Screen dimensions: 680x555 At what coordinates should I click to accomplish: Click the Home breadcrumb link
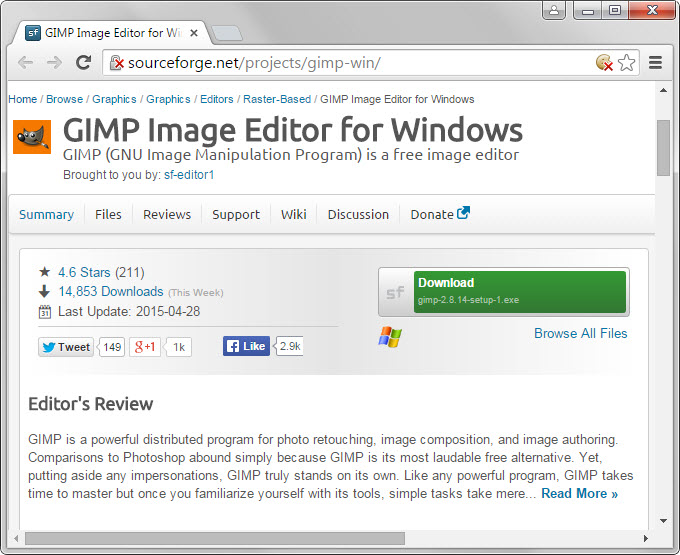click(x=23, y=99)
